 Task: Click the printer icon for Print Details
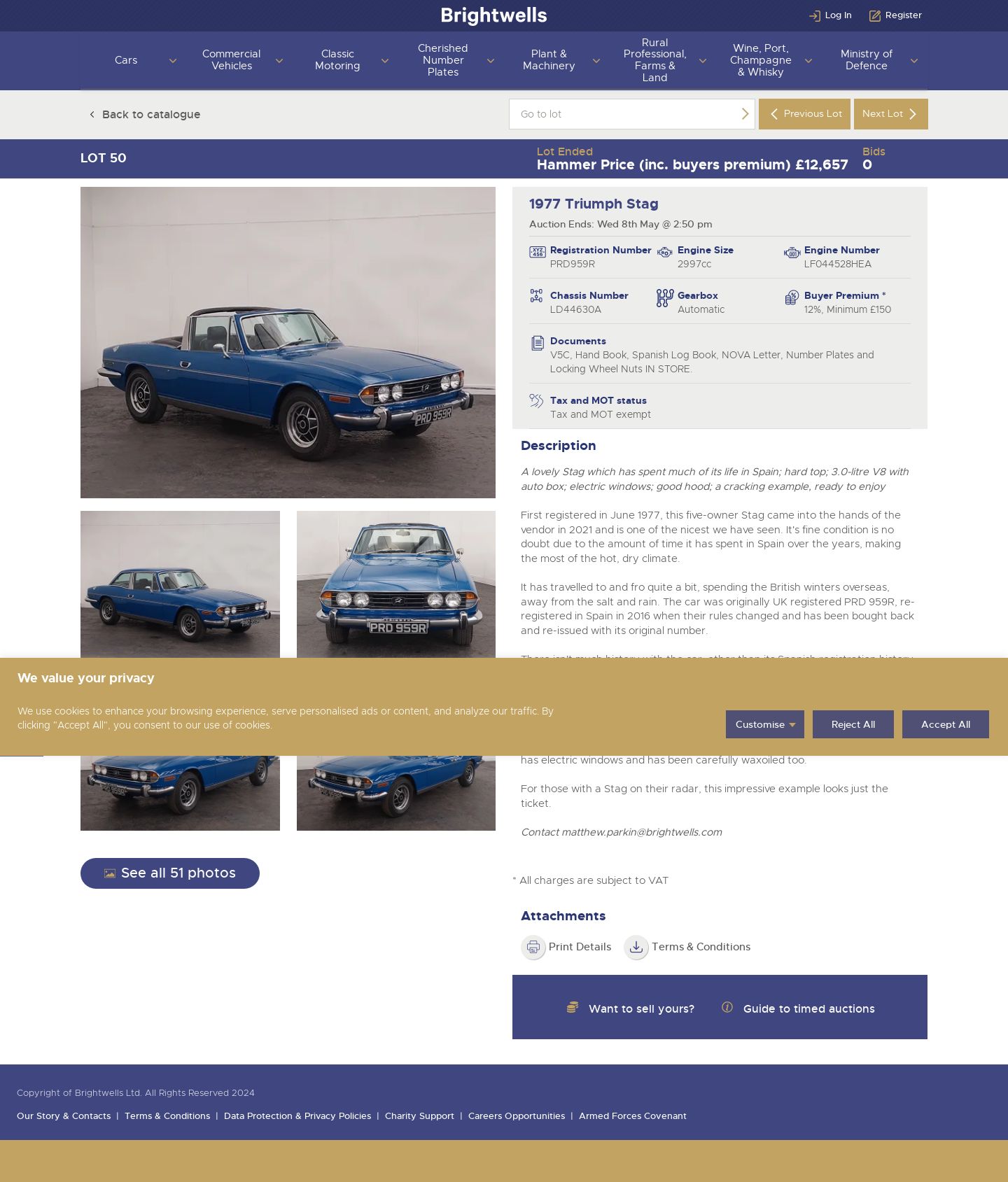pyautogui.click(x=533, y=947)
